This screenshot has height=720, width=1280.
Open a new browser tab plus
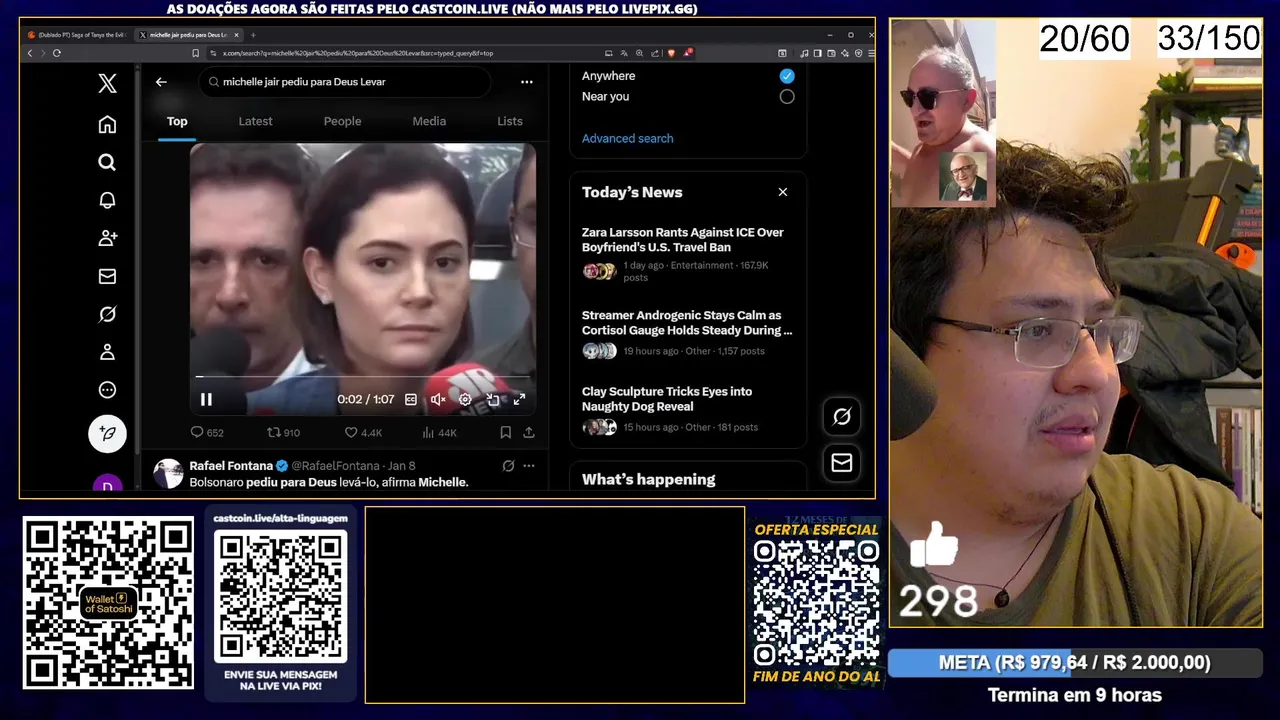coord(253,35)
